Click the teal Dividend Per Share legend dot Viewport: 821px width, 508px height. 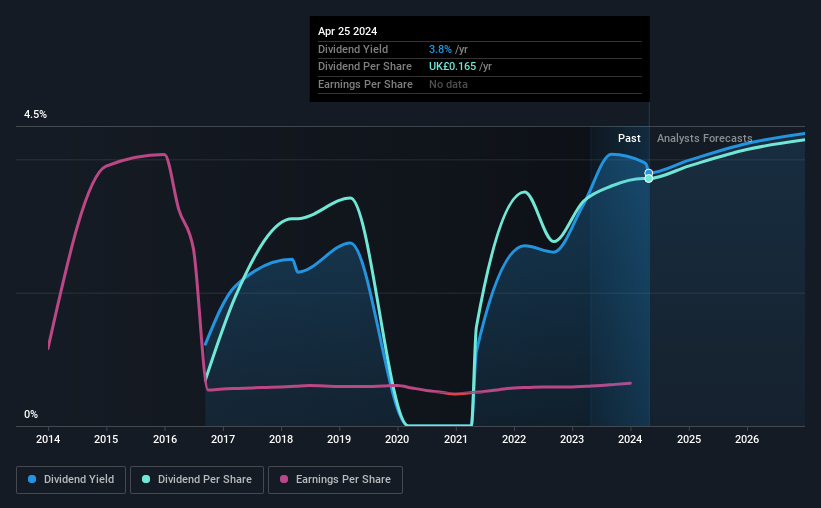tap(146, 479)
